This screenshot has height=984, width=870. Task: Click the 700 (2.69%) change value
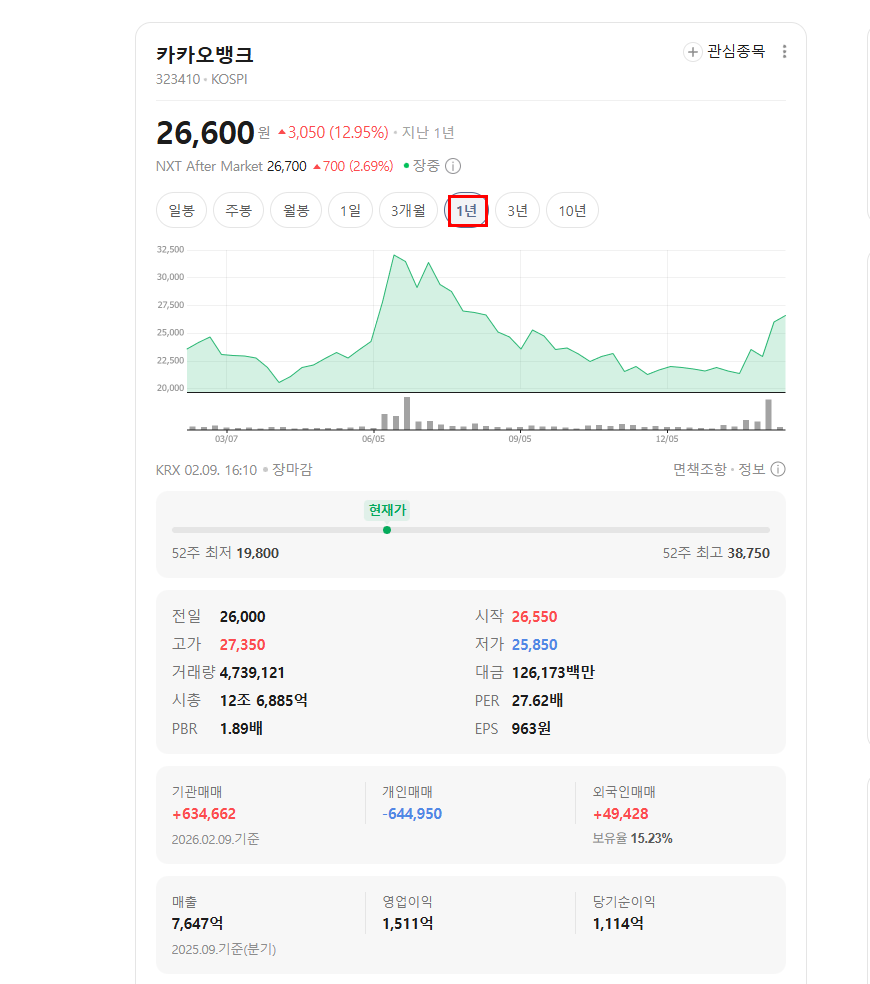353,166
